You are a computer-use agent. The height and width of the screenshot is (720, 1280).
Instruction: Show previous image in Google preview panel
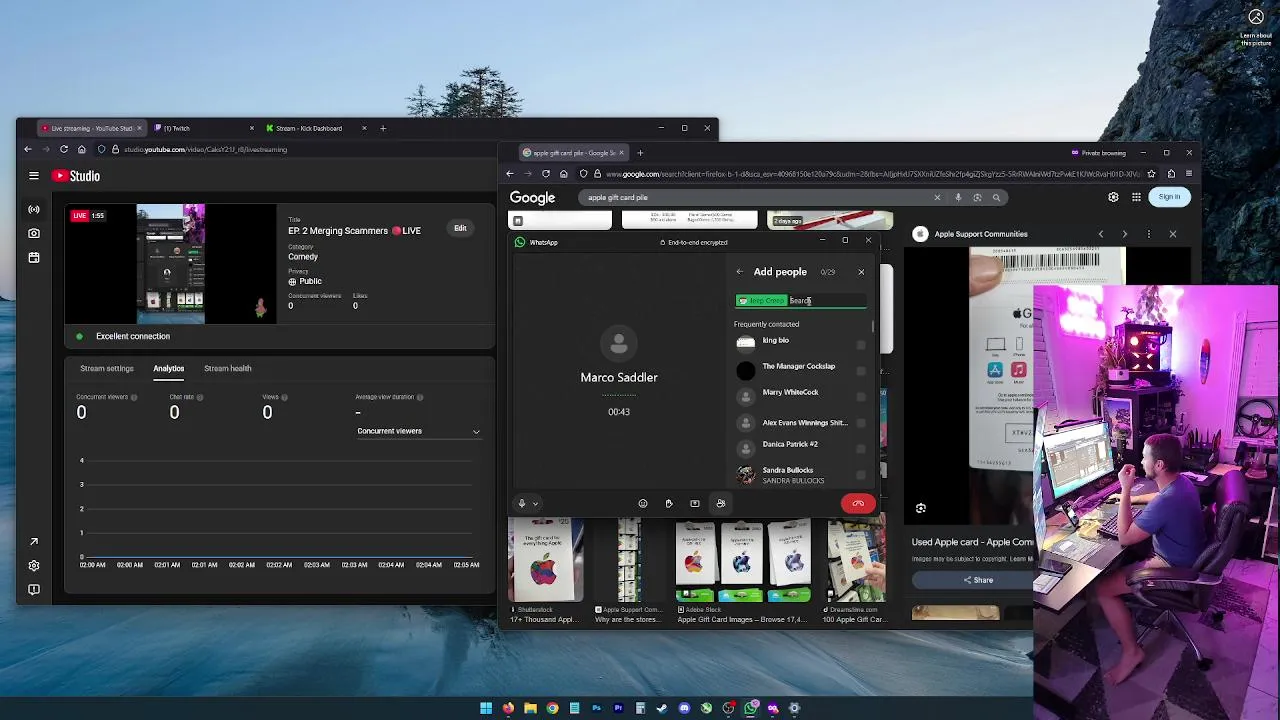[1101, 234]
